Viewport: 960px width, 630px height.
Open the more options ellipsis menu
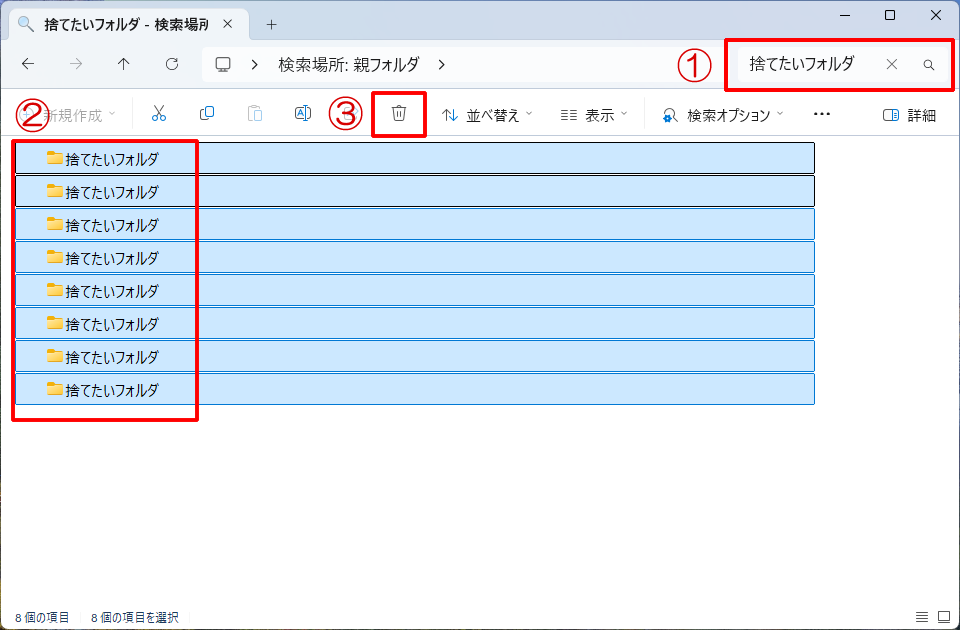tap(822, 115)
